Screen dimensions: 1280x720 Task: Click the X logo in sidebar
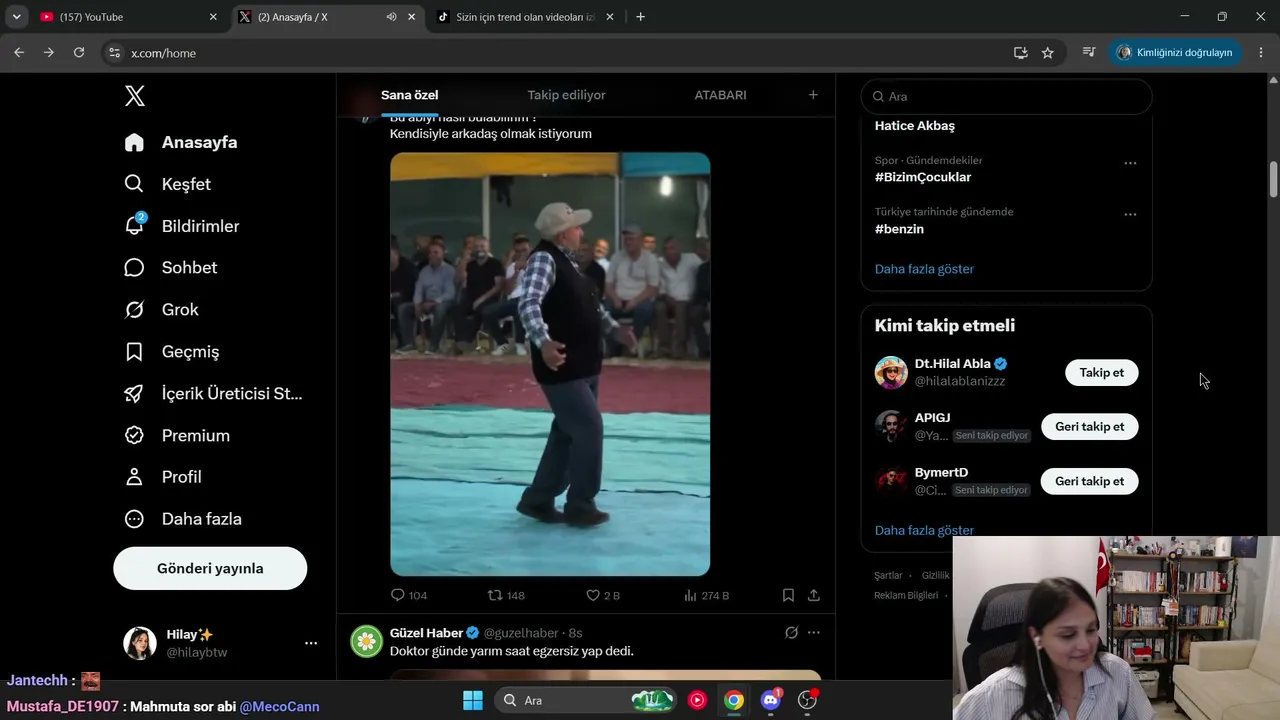[135, 96]
